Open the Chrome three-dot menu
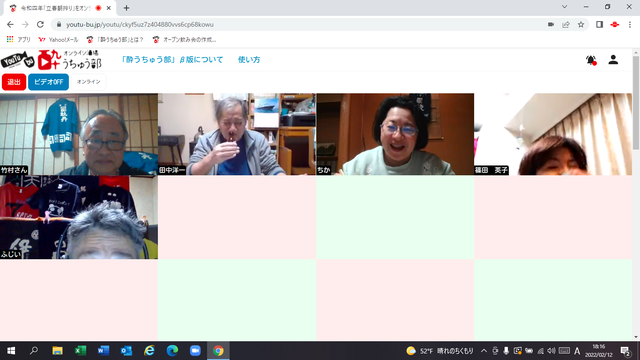The width and height of the screenshot is (640, 360). [x=630, y=24]
